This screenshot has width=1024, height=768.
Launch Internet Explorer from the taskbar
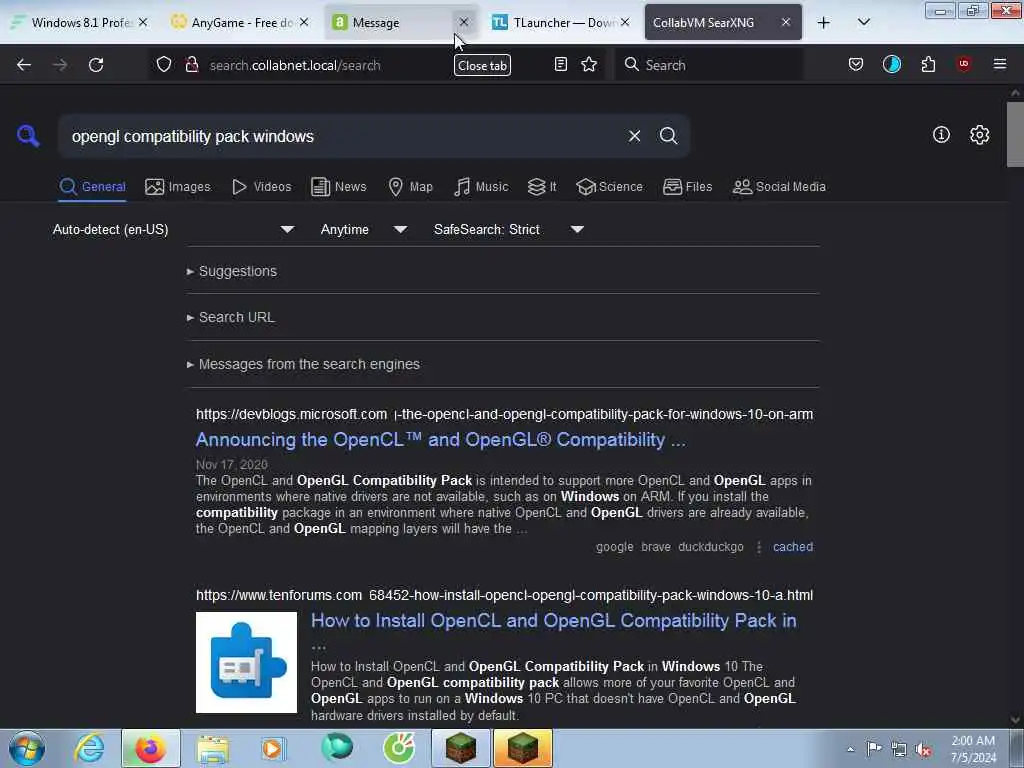(x=89, y=748)
